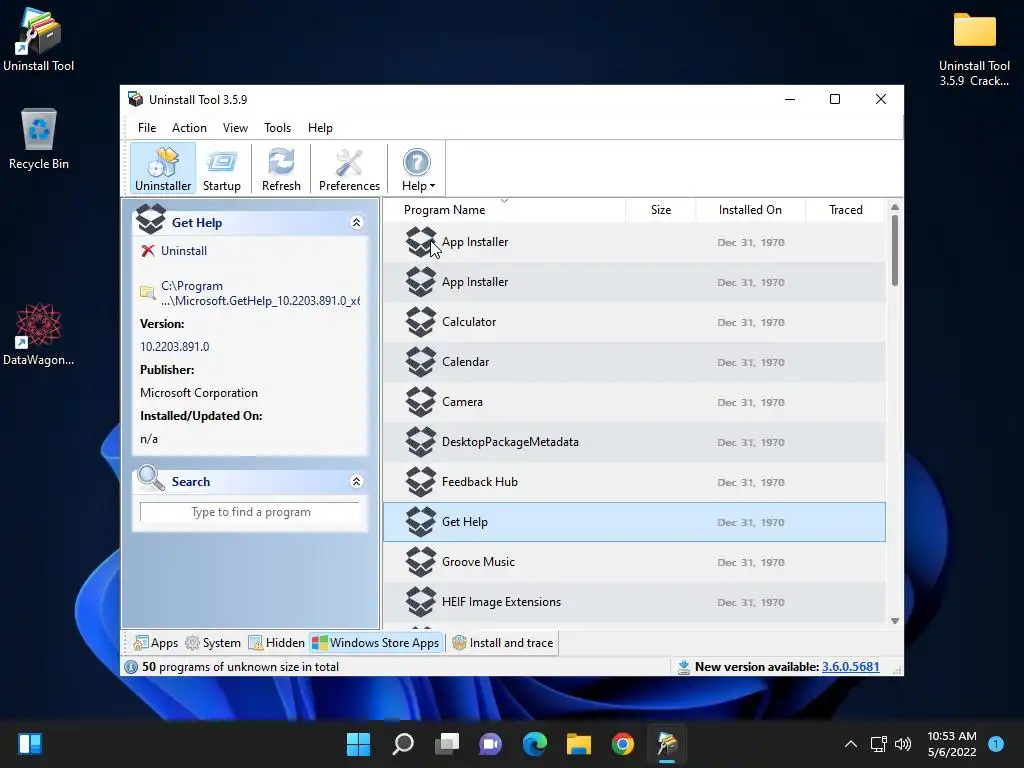Open new version link 3.6.0.5681
The image size is (1024, 768).
pyautogui.click(x=850, y=667)
